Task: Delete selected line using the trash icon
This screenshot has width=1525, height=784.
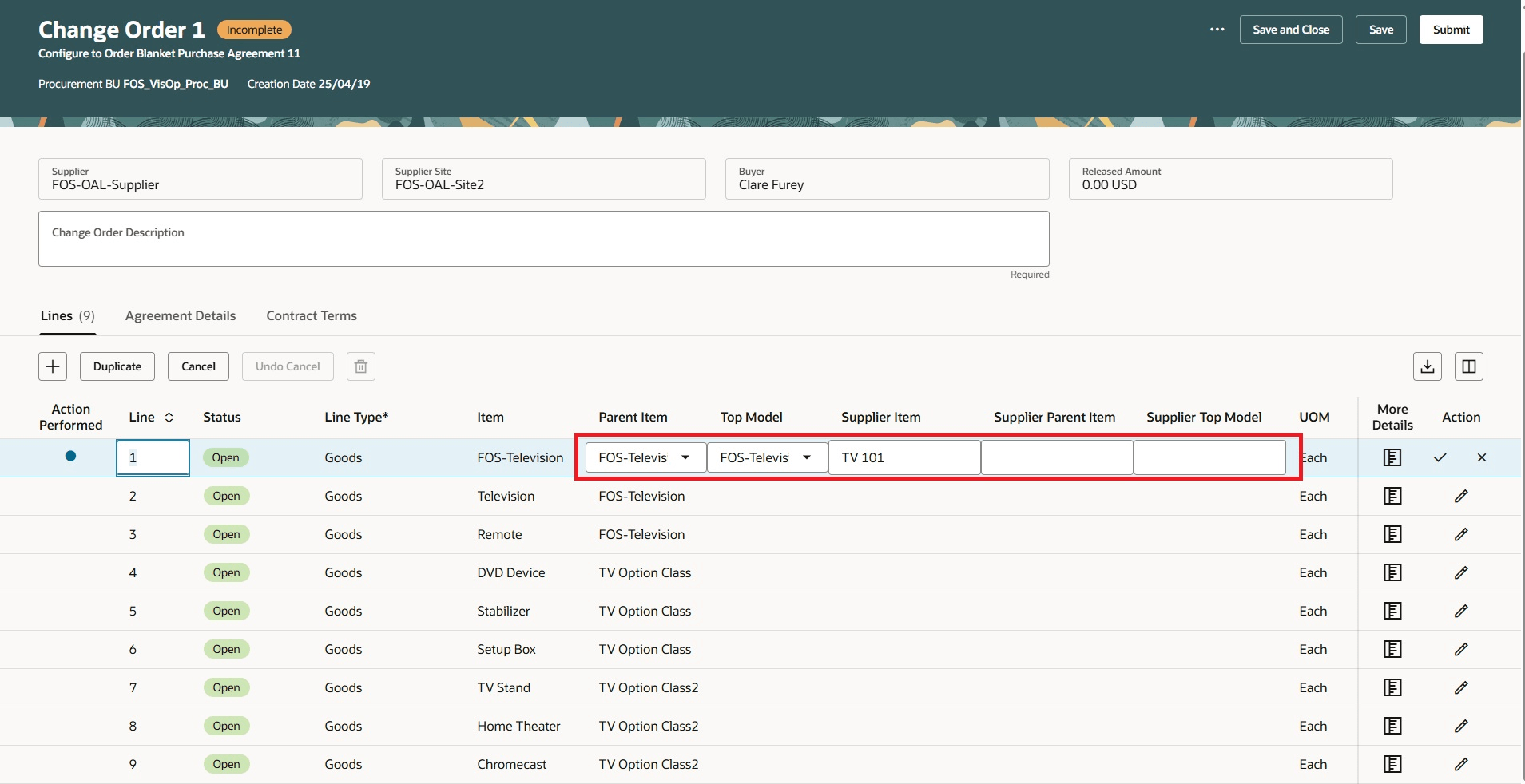Action: pyautogui.click(x=360, y=366)
